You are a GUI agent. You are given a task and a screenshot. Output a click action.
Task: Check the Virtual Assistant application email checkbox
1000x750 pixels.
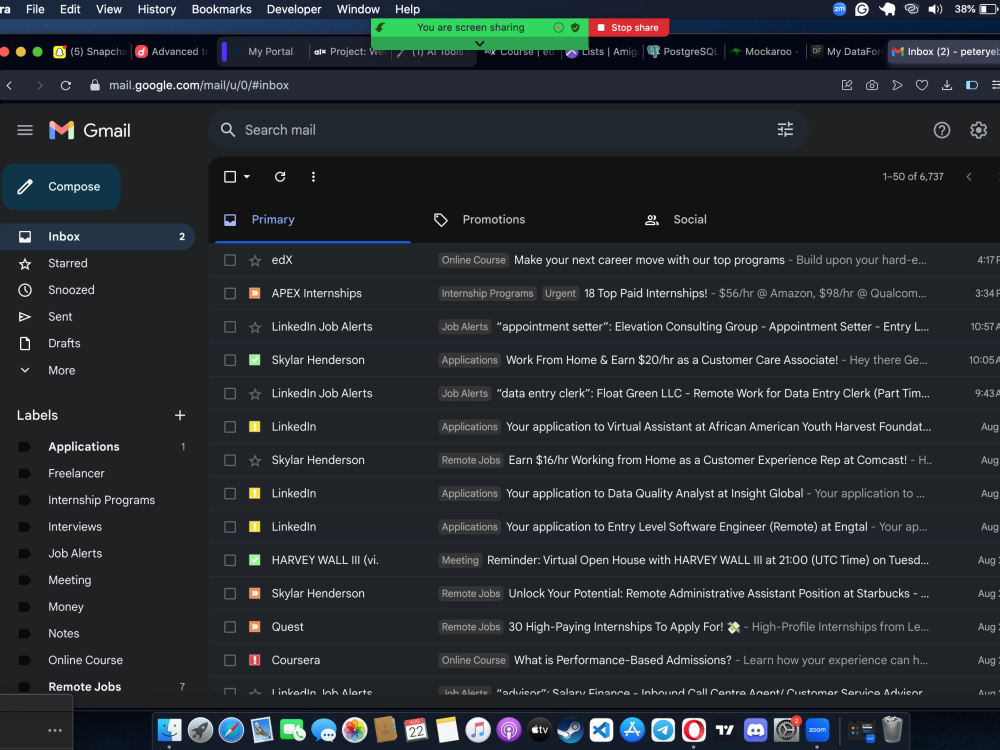coord(230,427)
